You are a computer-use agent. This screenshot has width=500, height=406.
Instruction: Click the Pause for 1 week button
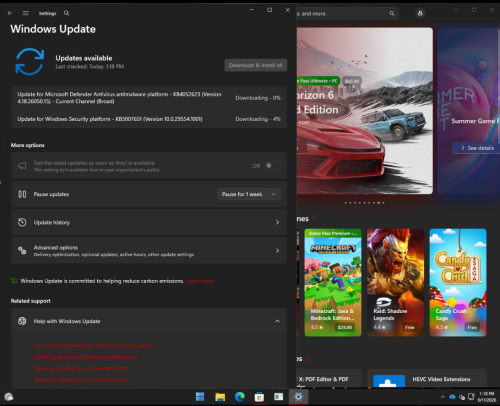(242, 194)
